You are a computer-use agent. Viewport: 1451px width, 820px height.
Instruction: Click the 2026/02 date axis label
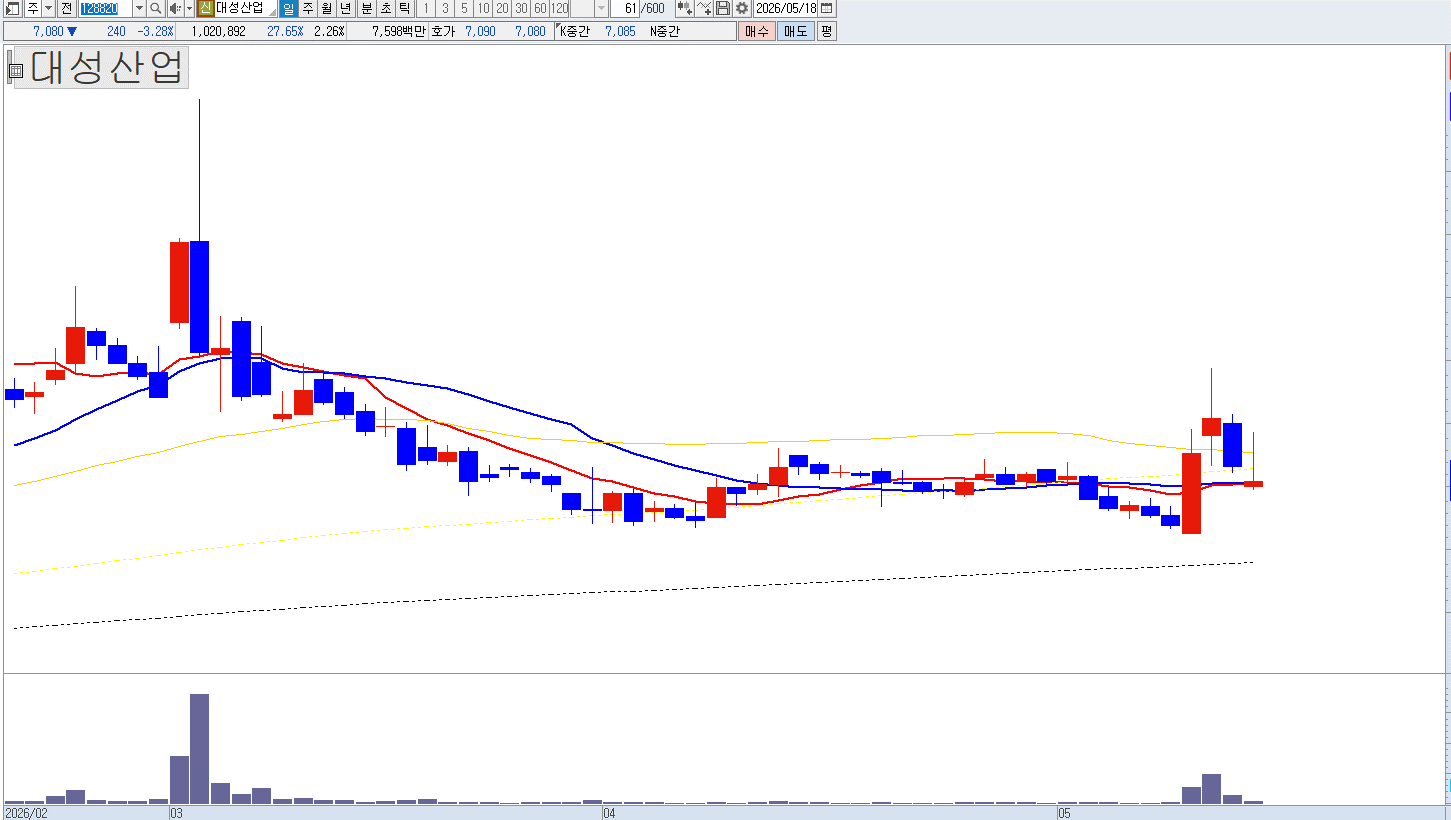tap(25, 814)
